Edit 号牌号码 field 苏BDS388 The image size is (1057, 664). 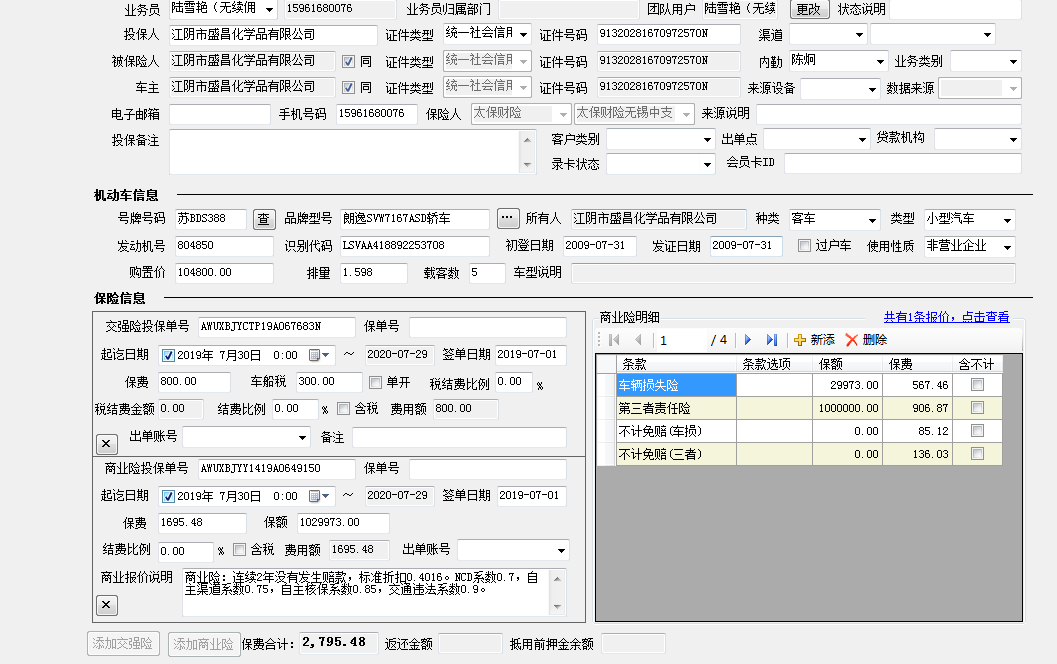tap(210, 219)
